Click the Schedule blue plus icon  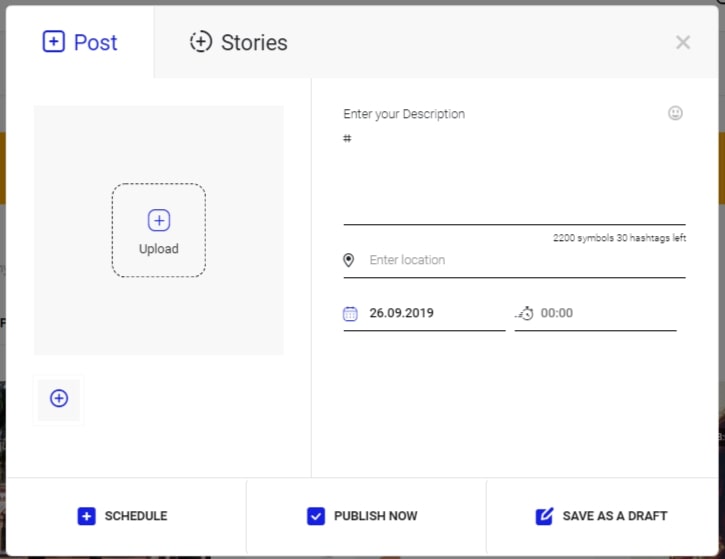pos(86,516)
